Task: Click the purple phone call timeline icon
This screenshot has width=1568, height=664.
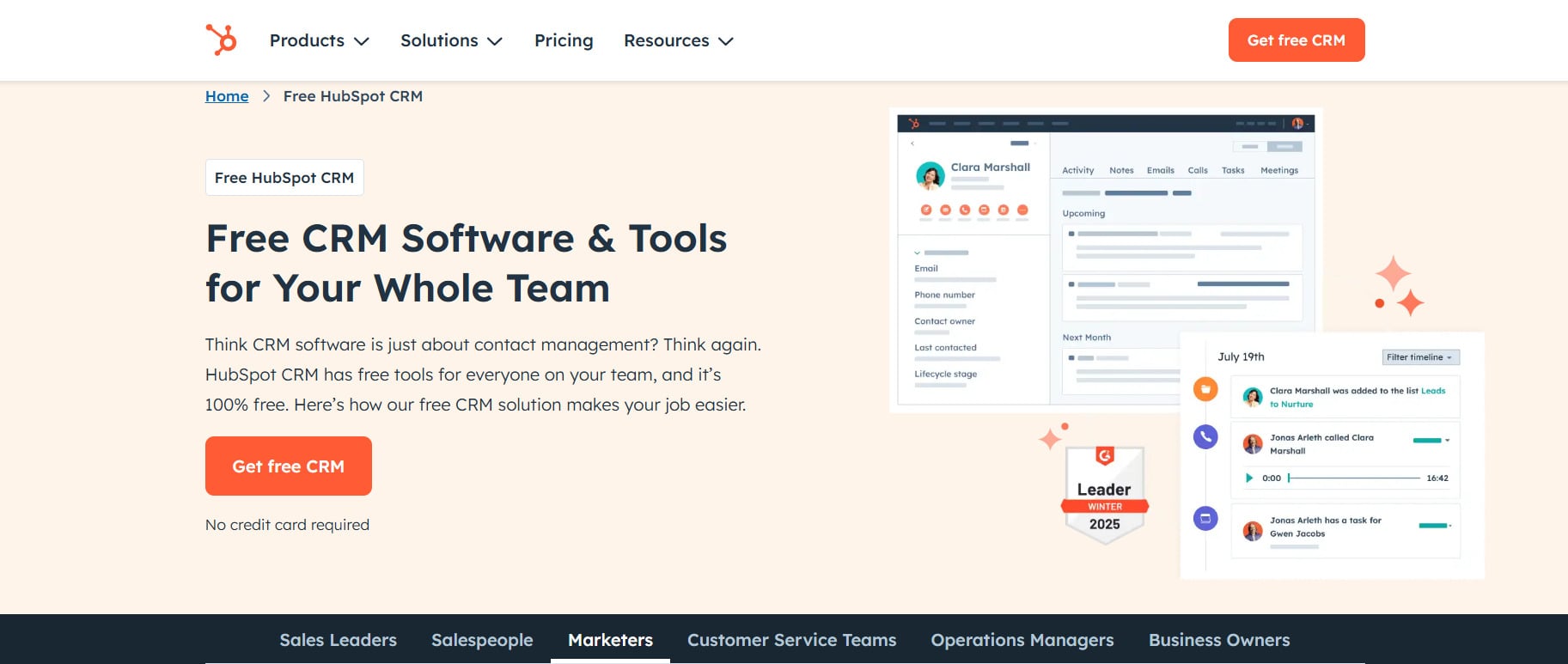Action: click(1205, 436)
